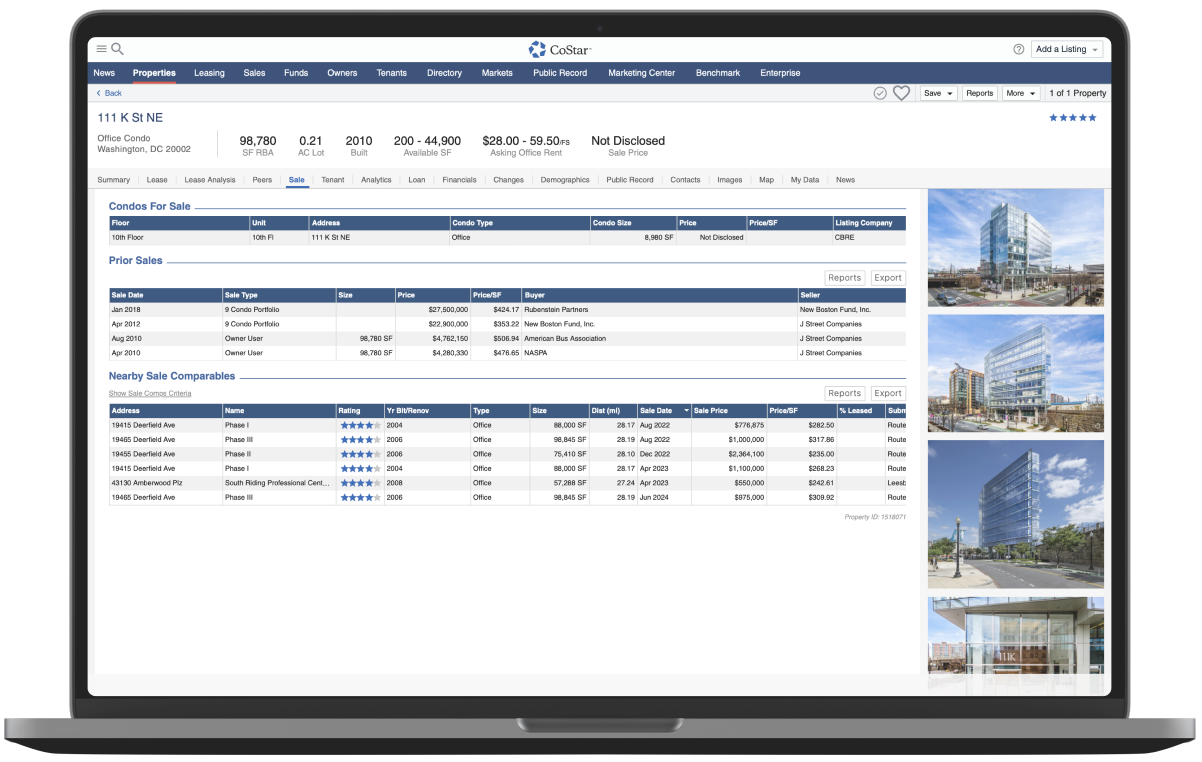The height and width of the screenshot is (762, 1202).
Task: Expand the Add a Listing dropdown
Action: [1067, 49]
